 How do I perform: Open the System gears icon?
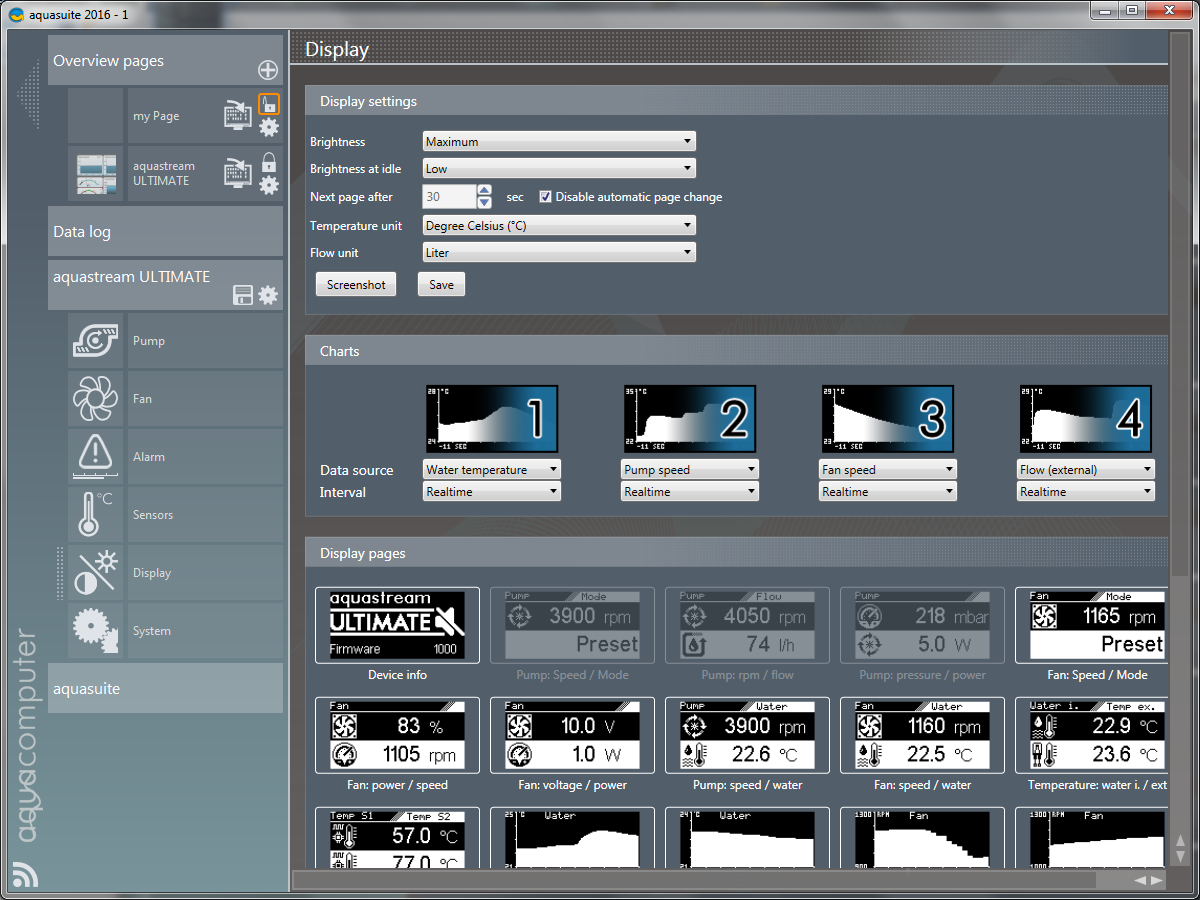pos(96,631)
